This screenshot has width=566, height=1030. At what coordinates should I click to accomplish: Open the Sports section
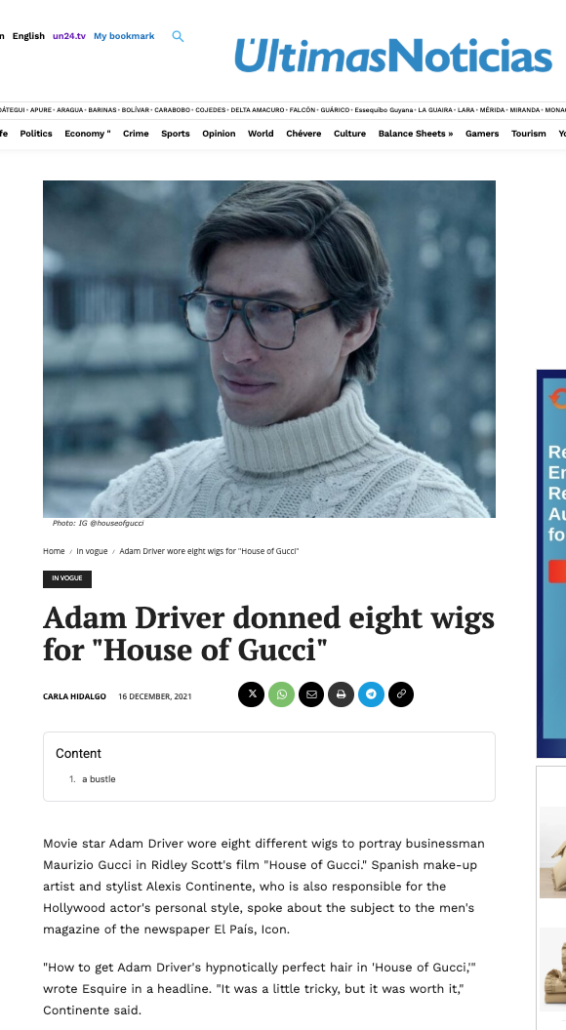click(x=175, y=133)
